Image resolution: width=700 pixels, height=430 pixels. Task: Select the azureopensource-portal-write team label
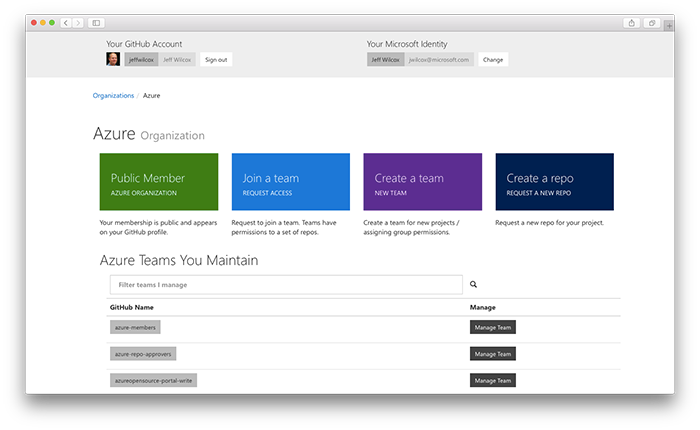click(x=154, y=380)
